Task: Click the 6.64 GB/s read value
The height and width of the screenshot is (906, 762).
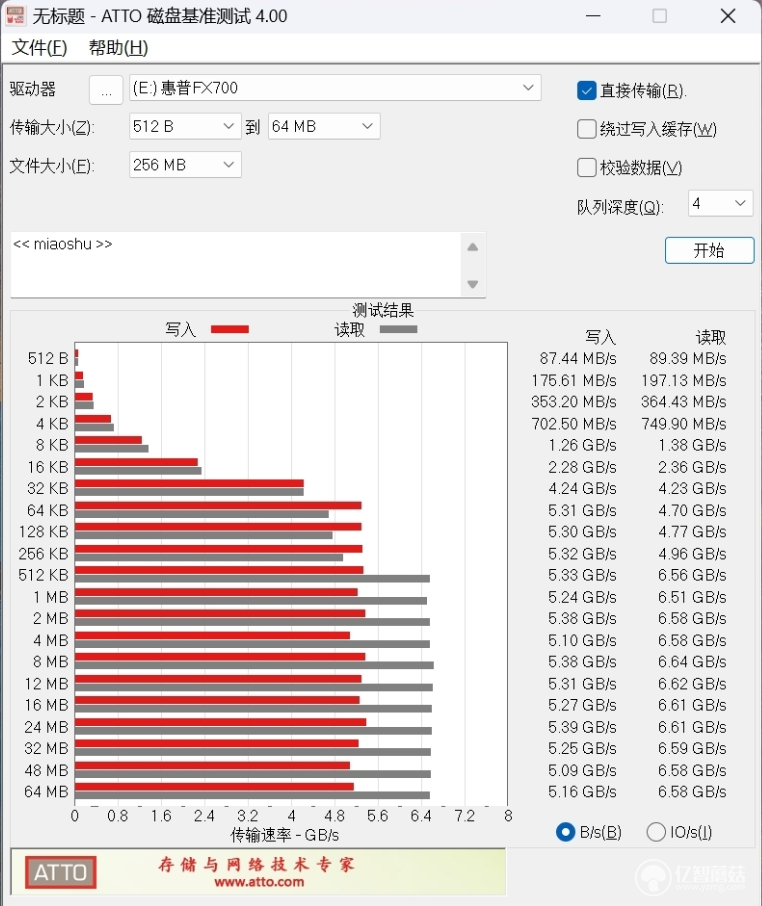Action: (692, 662)
